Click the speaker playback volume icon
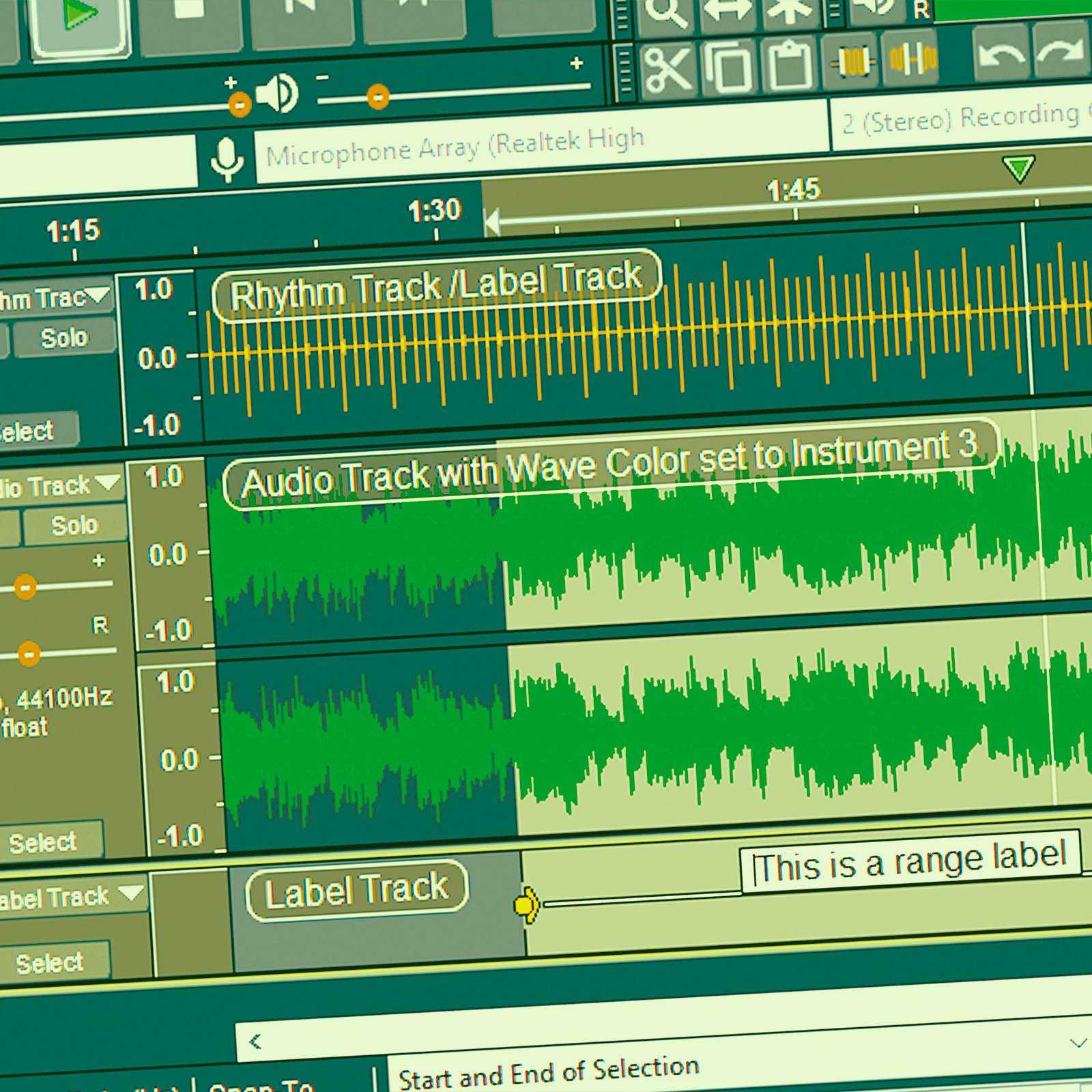The image size is (1092, 1092). [276, 94]
